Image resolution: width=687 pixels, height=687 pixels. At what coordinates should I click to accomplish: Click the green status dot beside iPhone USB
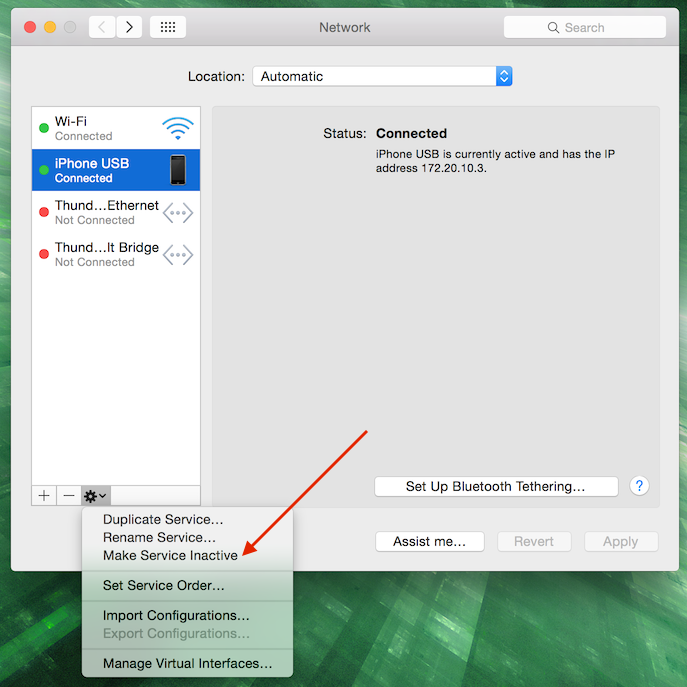pos(44,170)
